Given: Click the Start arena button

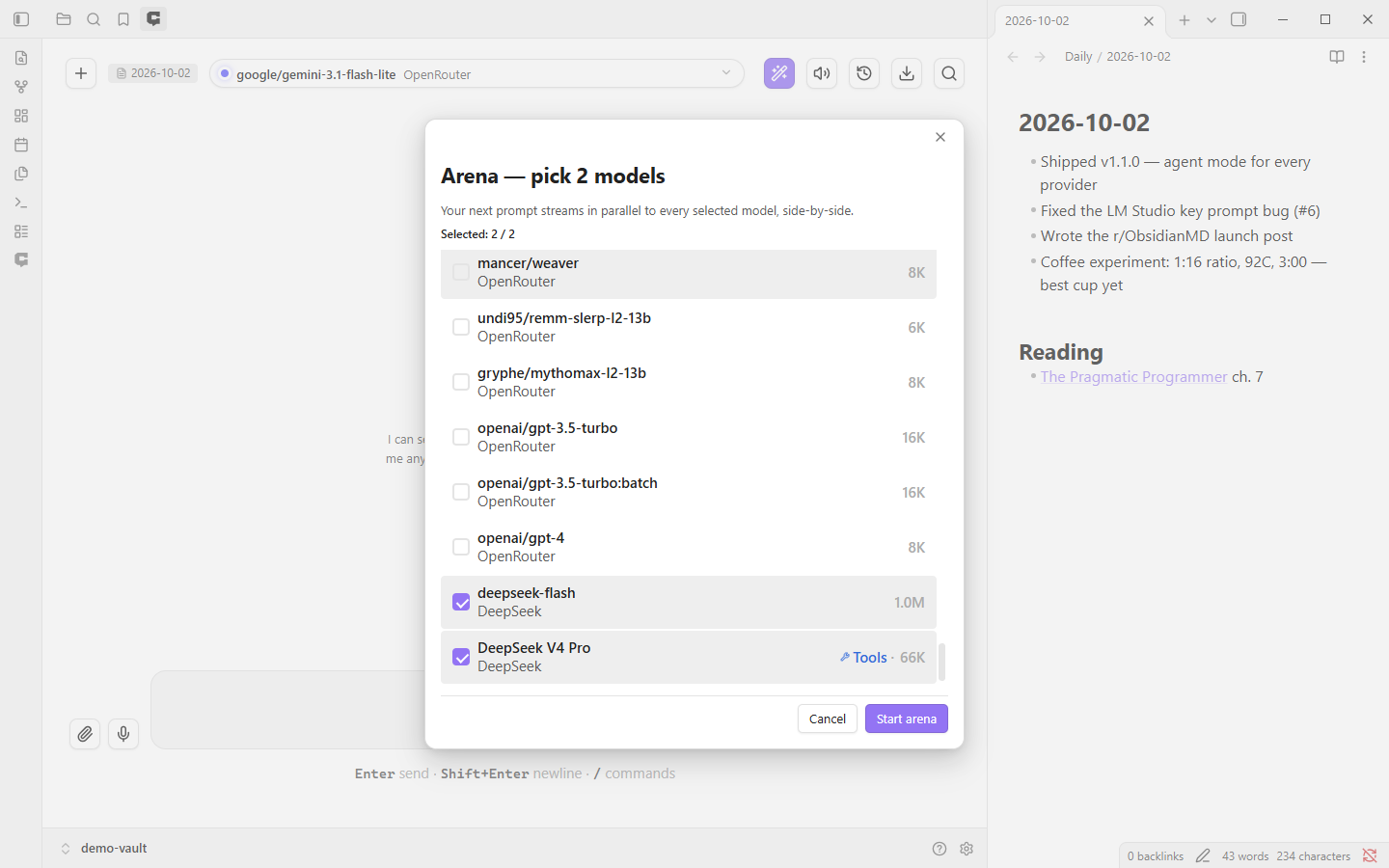Looking at the screenshot, I should click(x=907, y=719).
